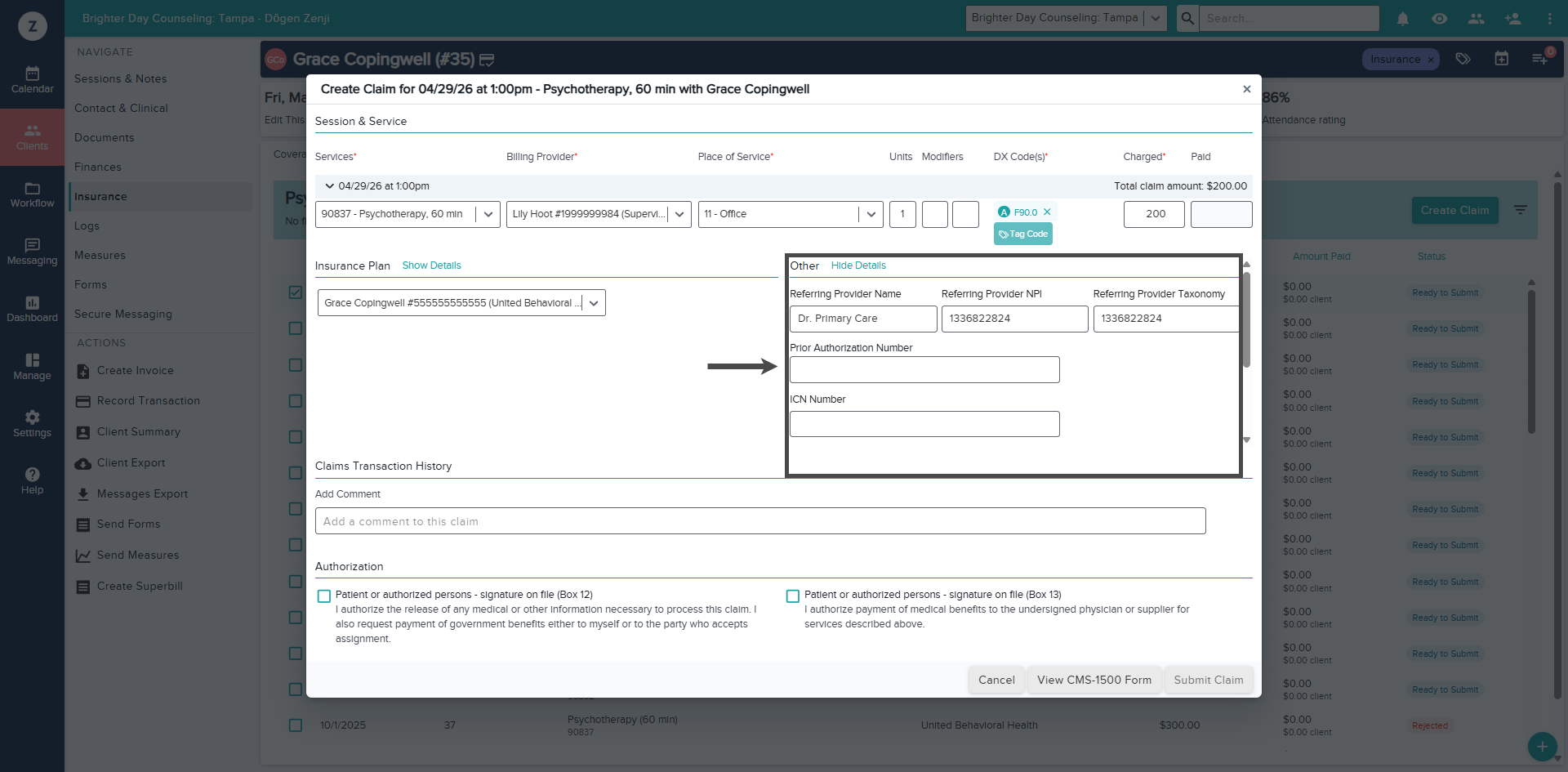Viewport: 1568px width, 772px height.
Task: Click View CMS-1500 Form
Action: click(1094, 680)
